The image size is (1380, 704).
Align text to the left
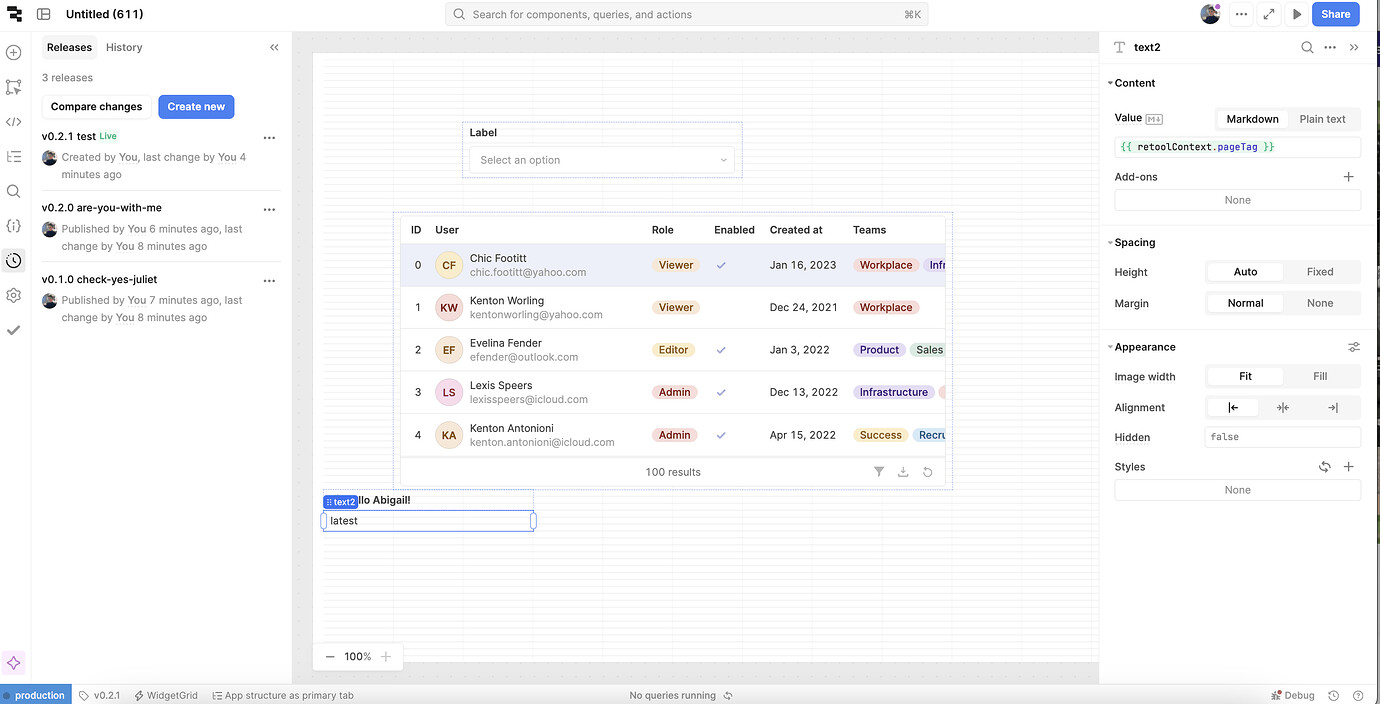pos(1233,407)
